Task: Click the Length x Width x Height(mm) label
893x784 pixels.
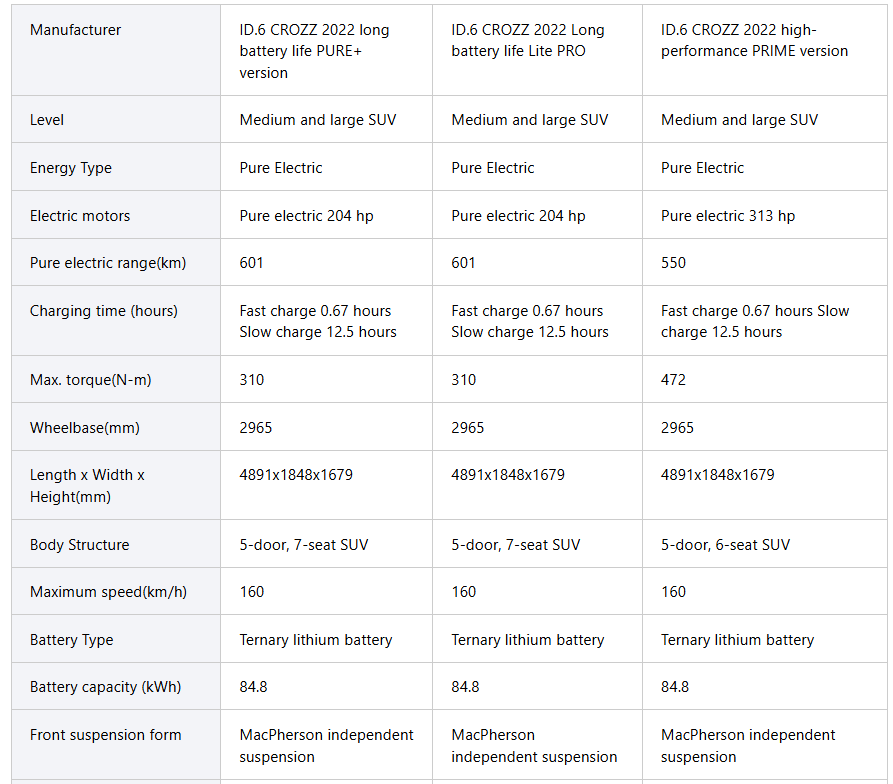Action: pos(87,486)
